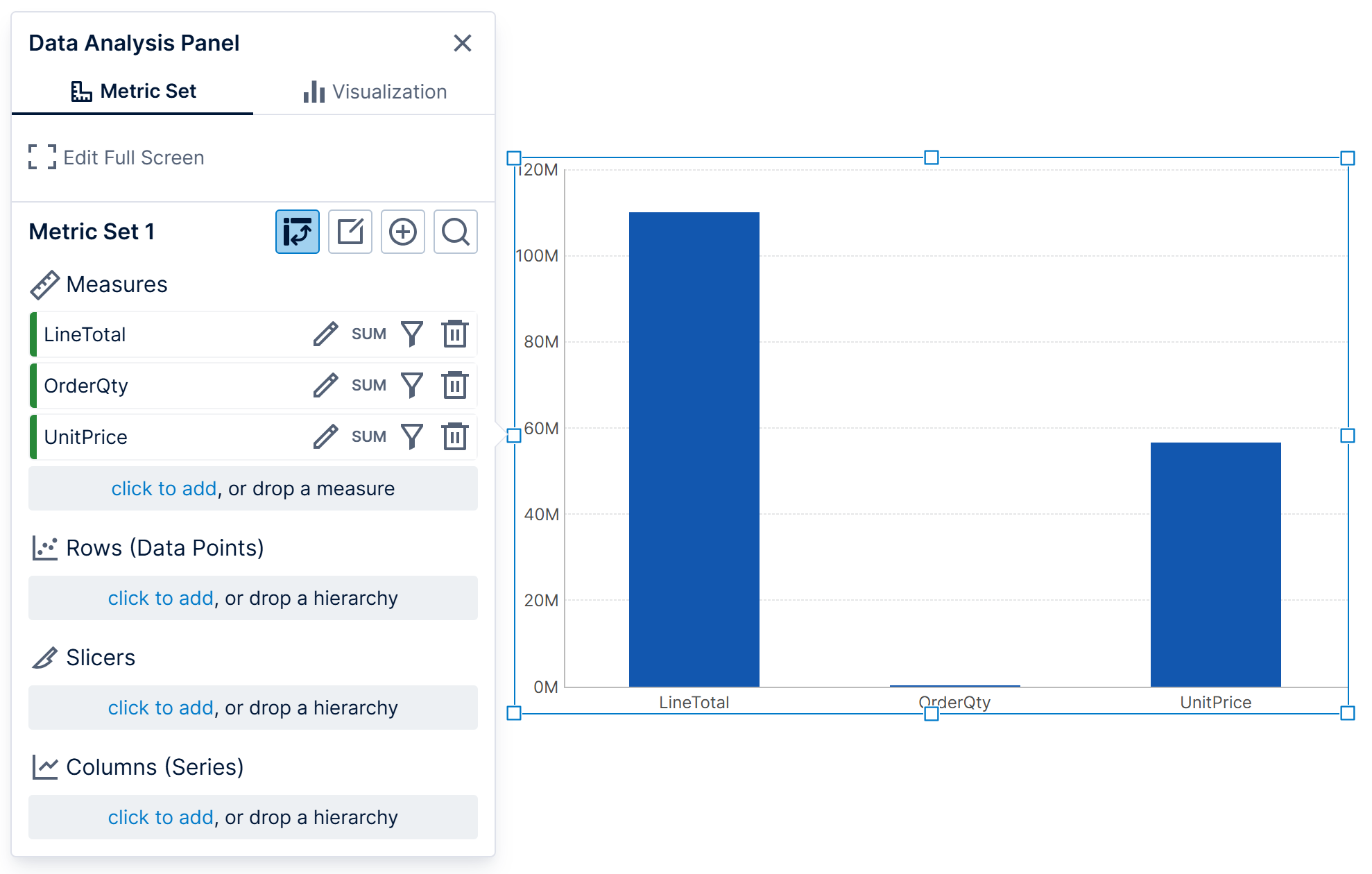This screenshot has height=874, width=1372.
Task: Click the Columns line chart icon
Action: [x=45, y=767]
